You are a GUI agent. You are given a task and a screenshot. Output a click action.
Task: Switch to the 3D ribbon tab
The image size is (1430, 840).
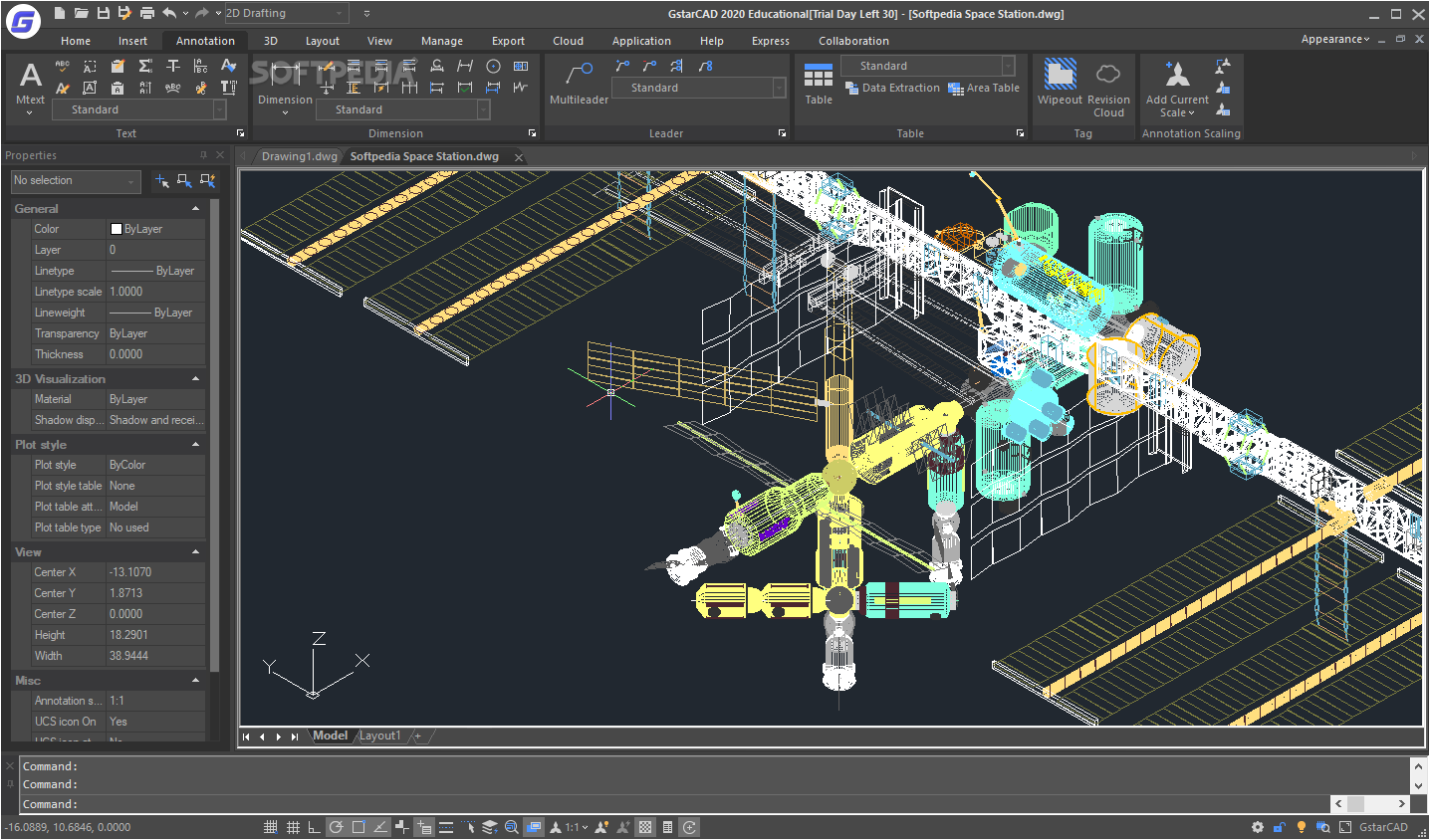(271, 41)
